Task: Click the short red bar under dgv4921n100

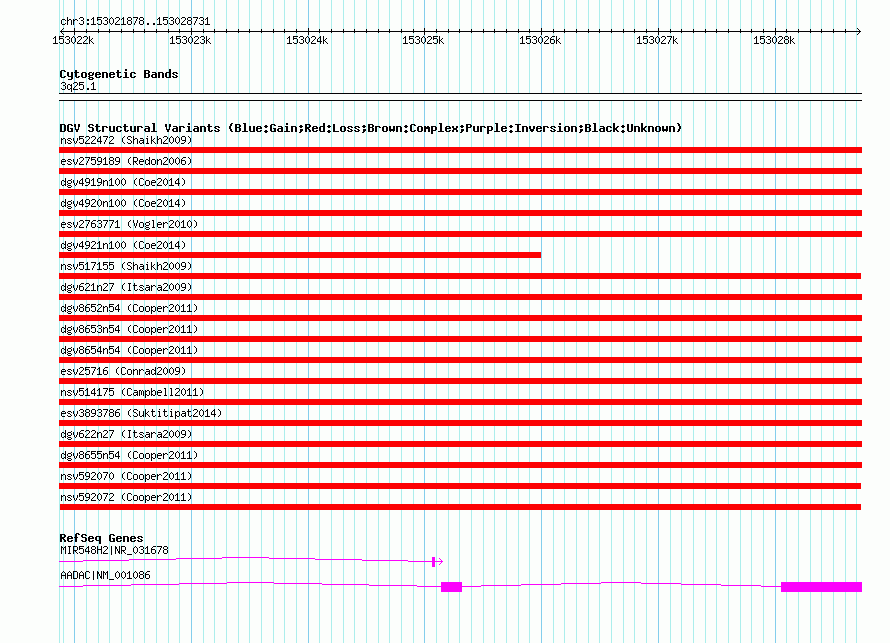Action: click(x=300, y=255)
